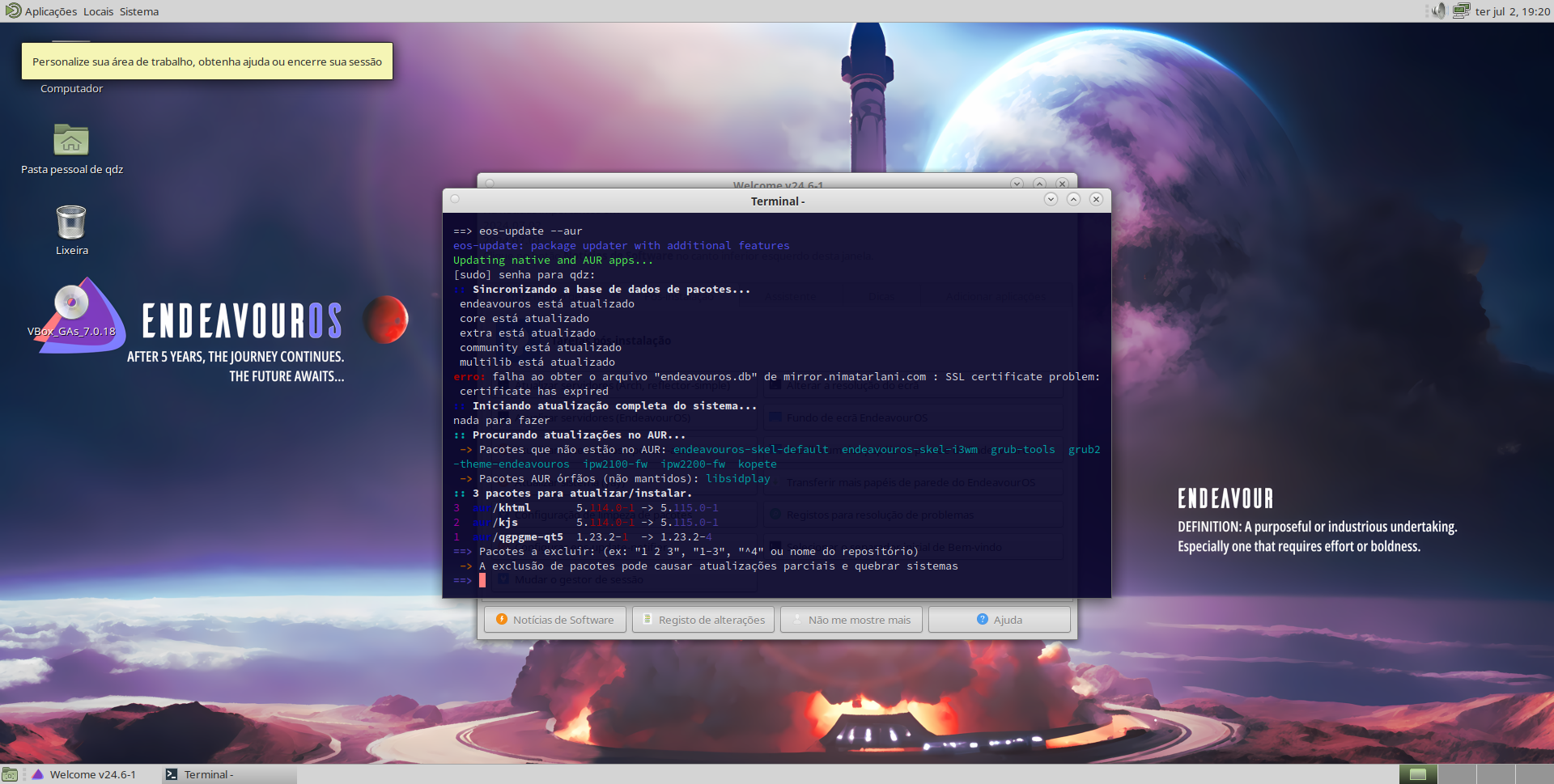Maximize the Terminal window
Screen dimensions: 1554x784
(x=1073, y=199)
